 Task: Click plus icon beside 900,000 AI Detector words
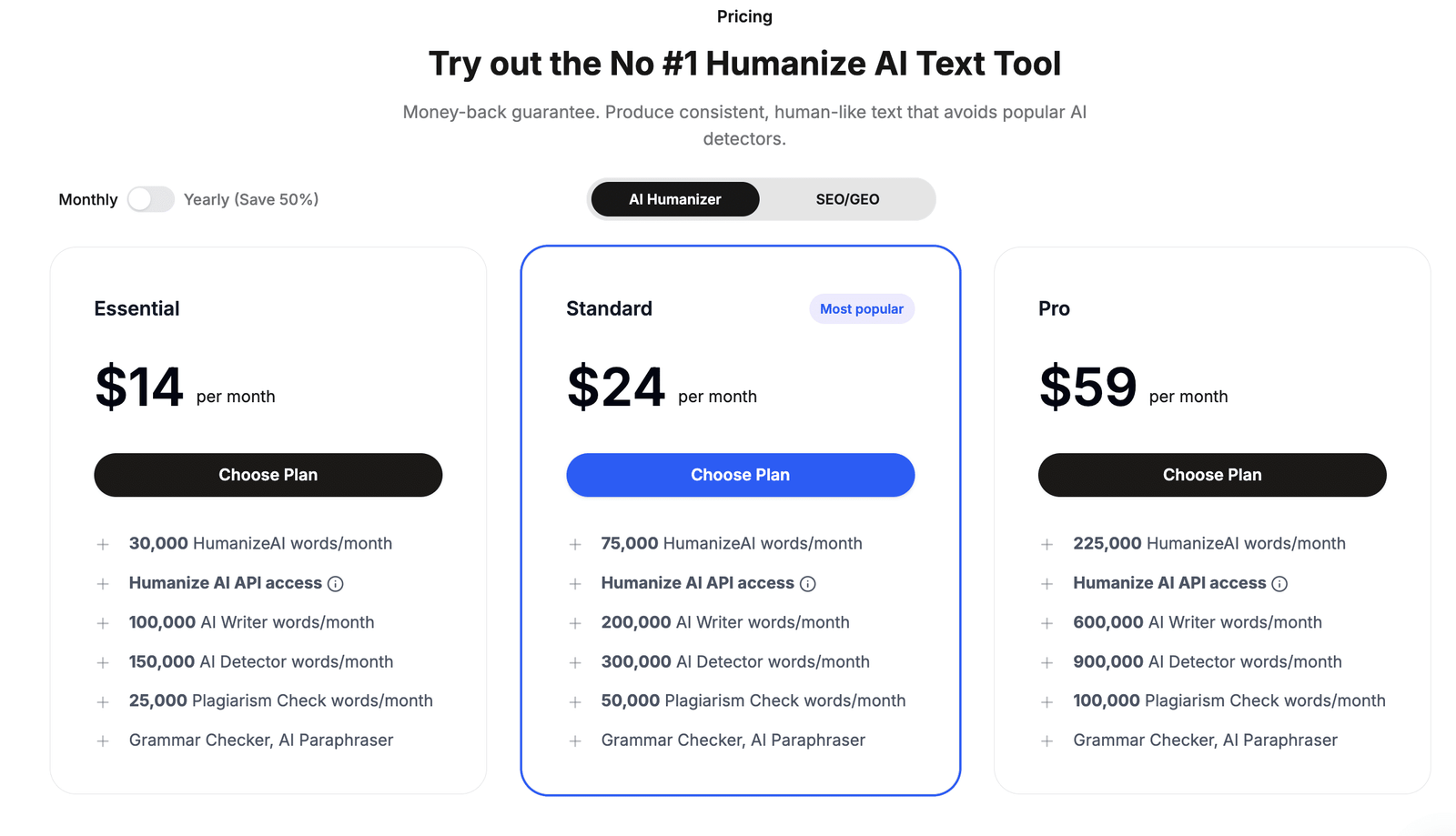[1047, 661]
